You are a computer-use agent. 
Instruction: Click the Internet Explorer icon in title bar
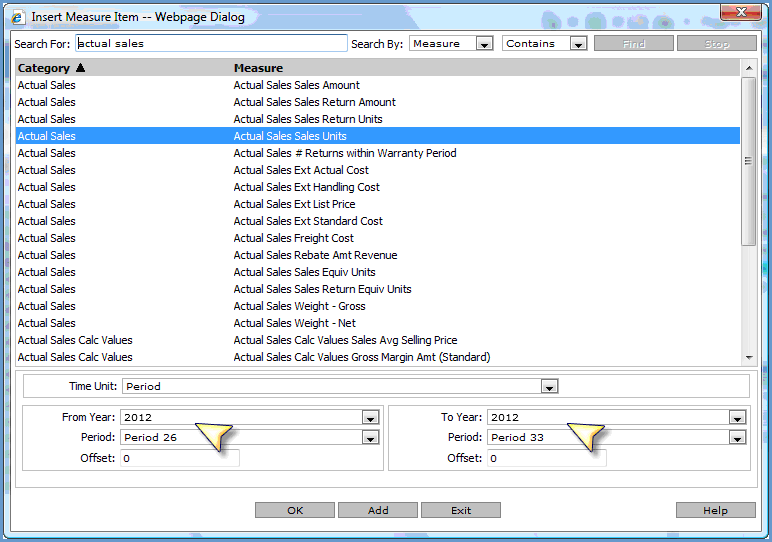tap(17, 17)
